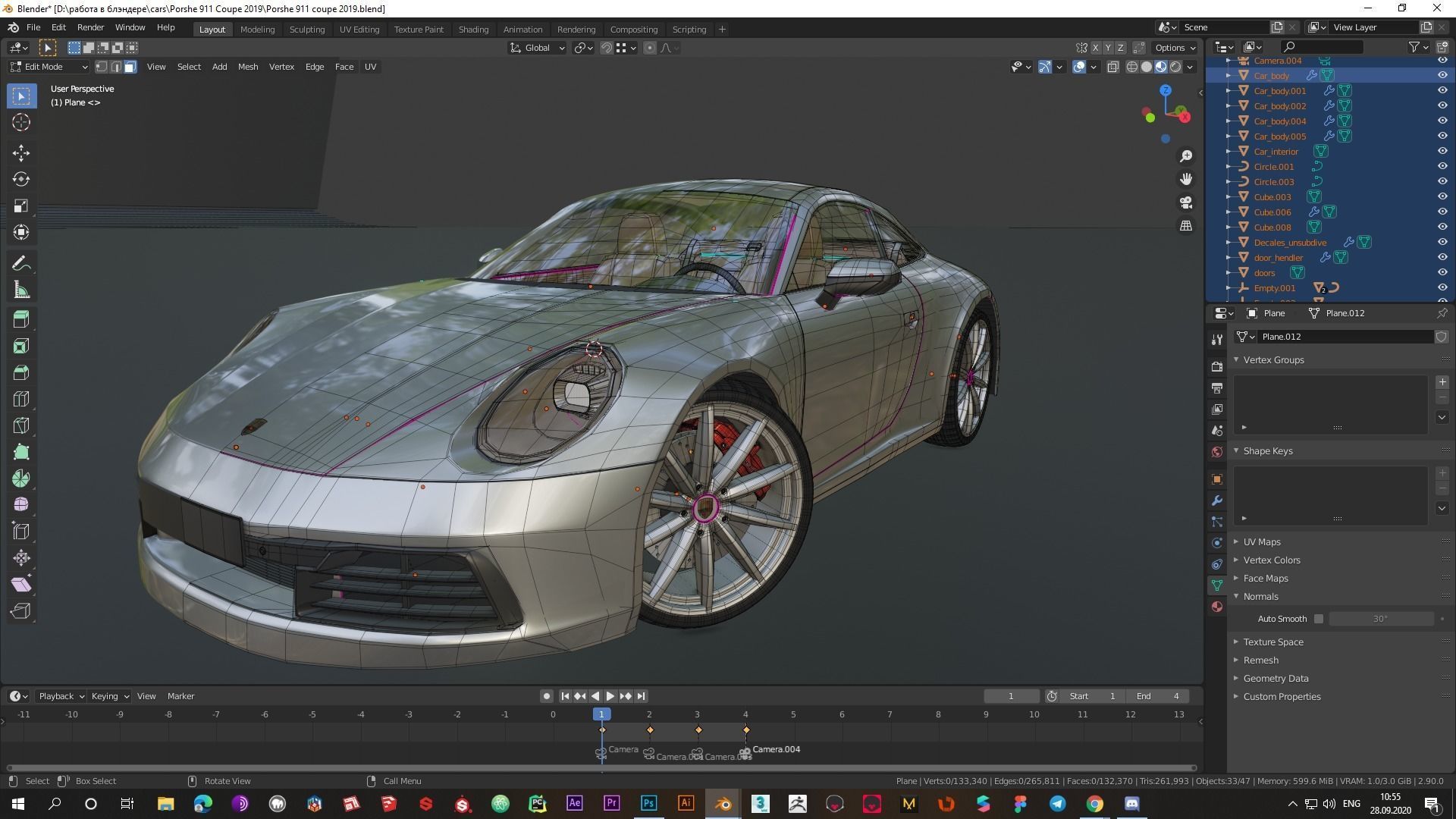Open the Global orientation dropdown

tap(537, 48)
